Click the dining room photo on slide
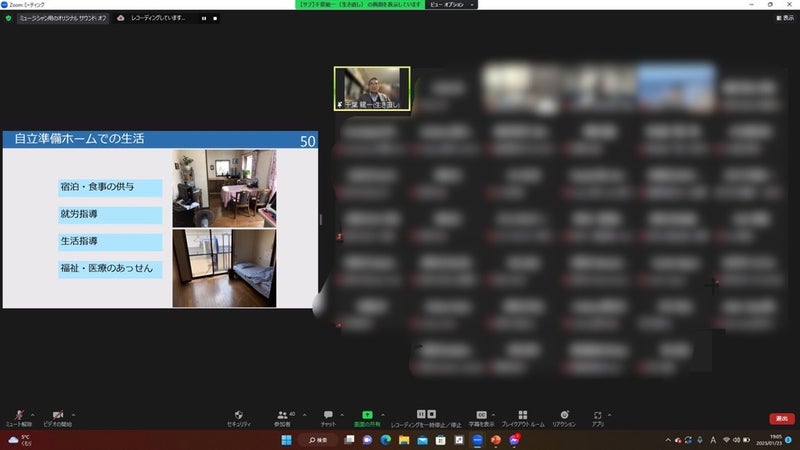 pos(224,188)
